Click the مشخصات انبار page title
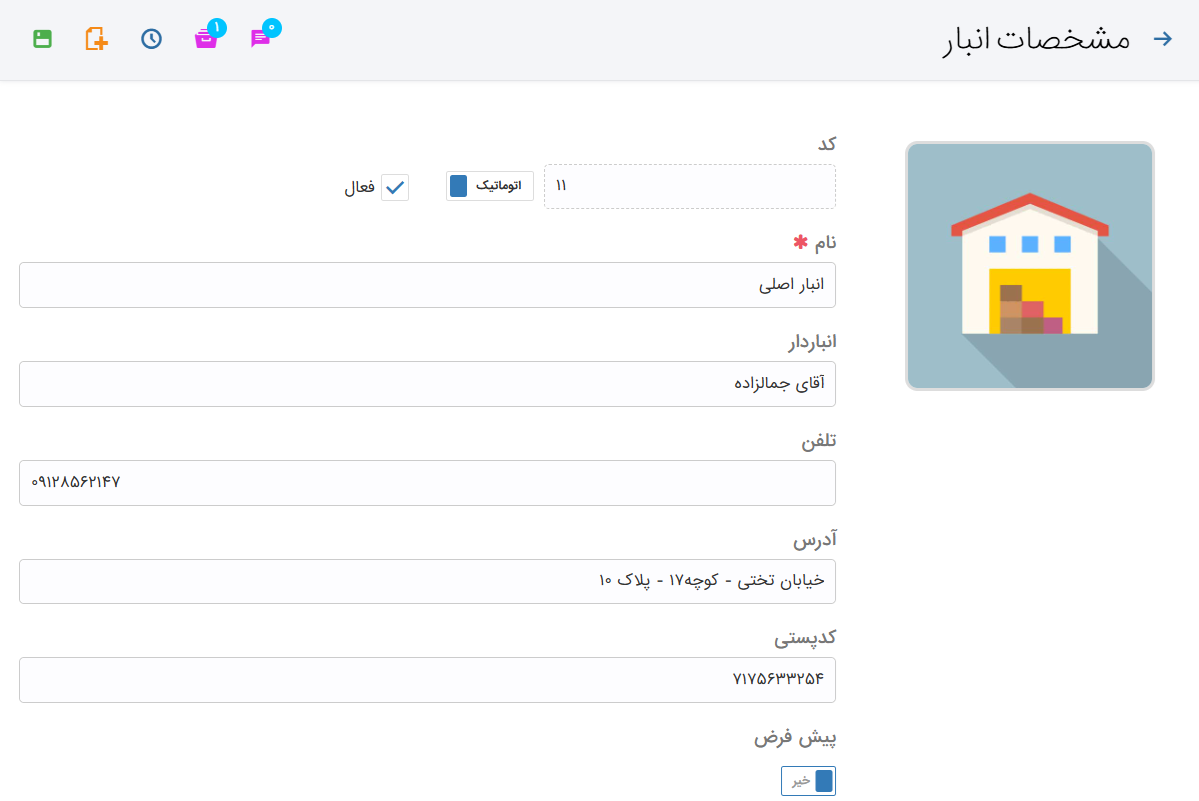The width and height of the screenshot is (1199, 801). point(1036,39)
